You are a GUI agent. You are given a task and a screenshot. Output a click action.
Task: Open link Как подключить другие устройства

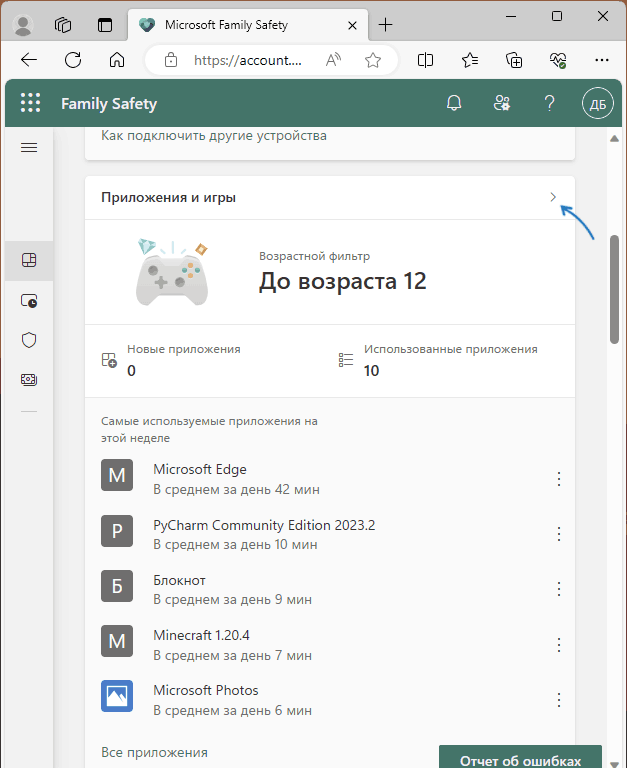[214, 136]
